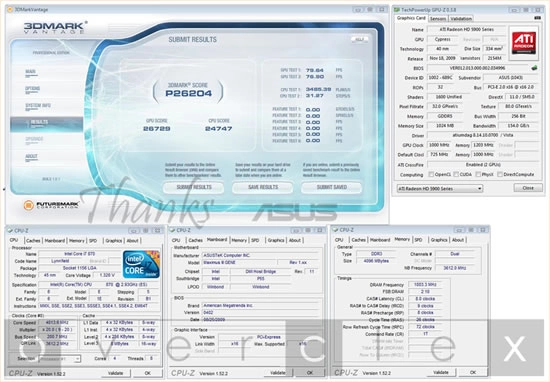Enable the PhysX checkbox
Screen dimensions: 550x382
click(478, 174)
